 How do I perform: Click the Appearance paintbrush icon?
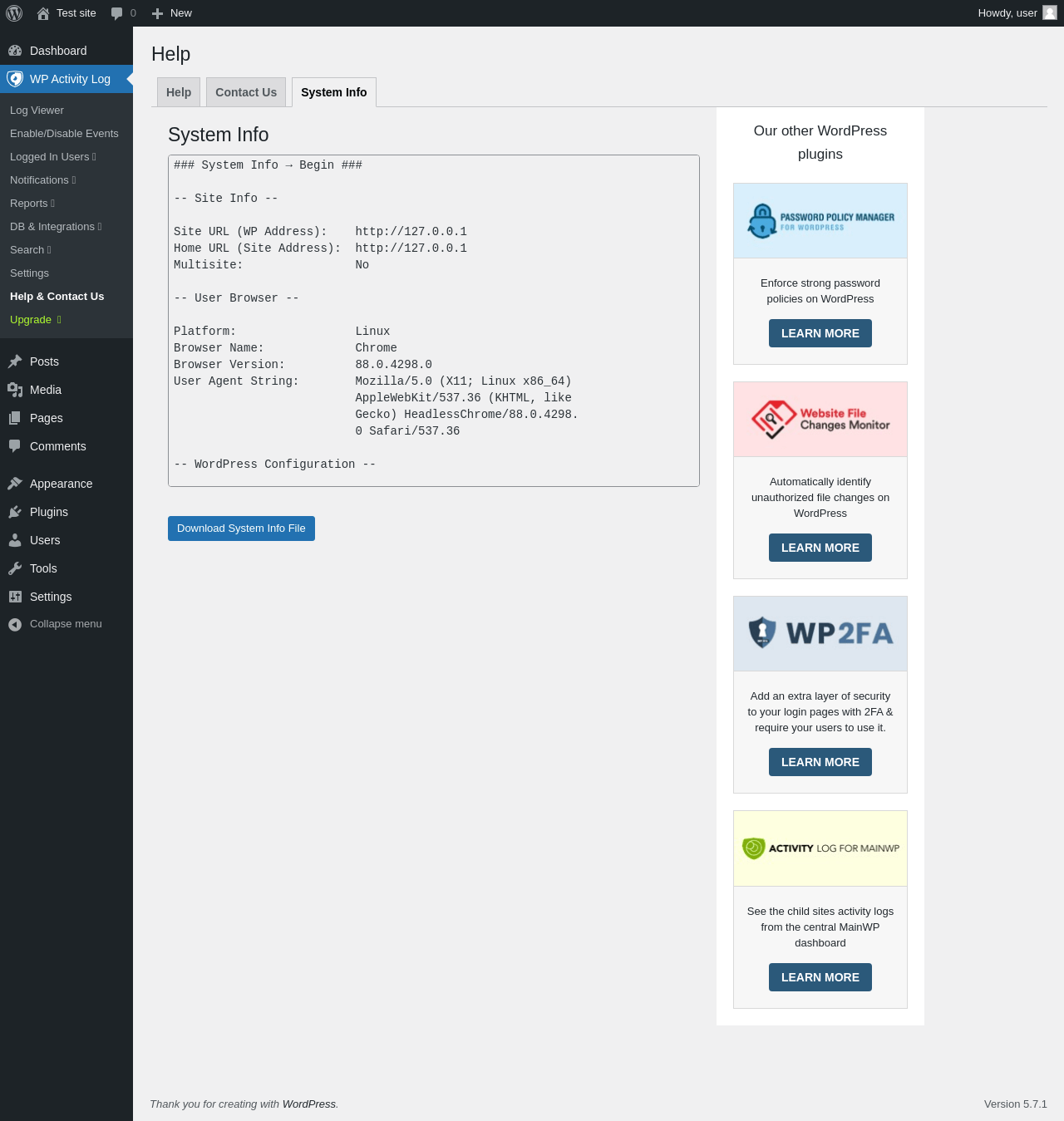coord(15,484)
